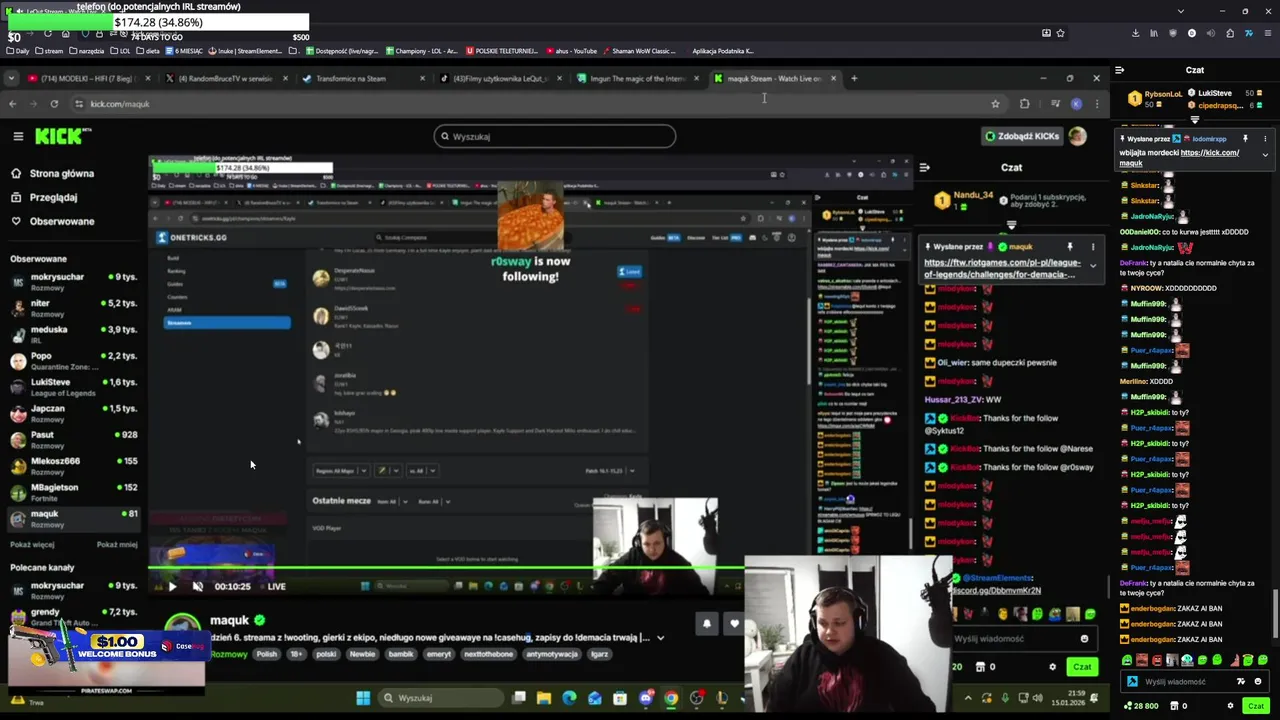The height and width of the screenshot is (720, 1280).
Task: Open the browser extensions puzzle icon
Action: (x=1024, y=104)
